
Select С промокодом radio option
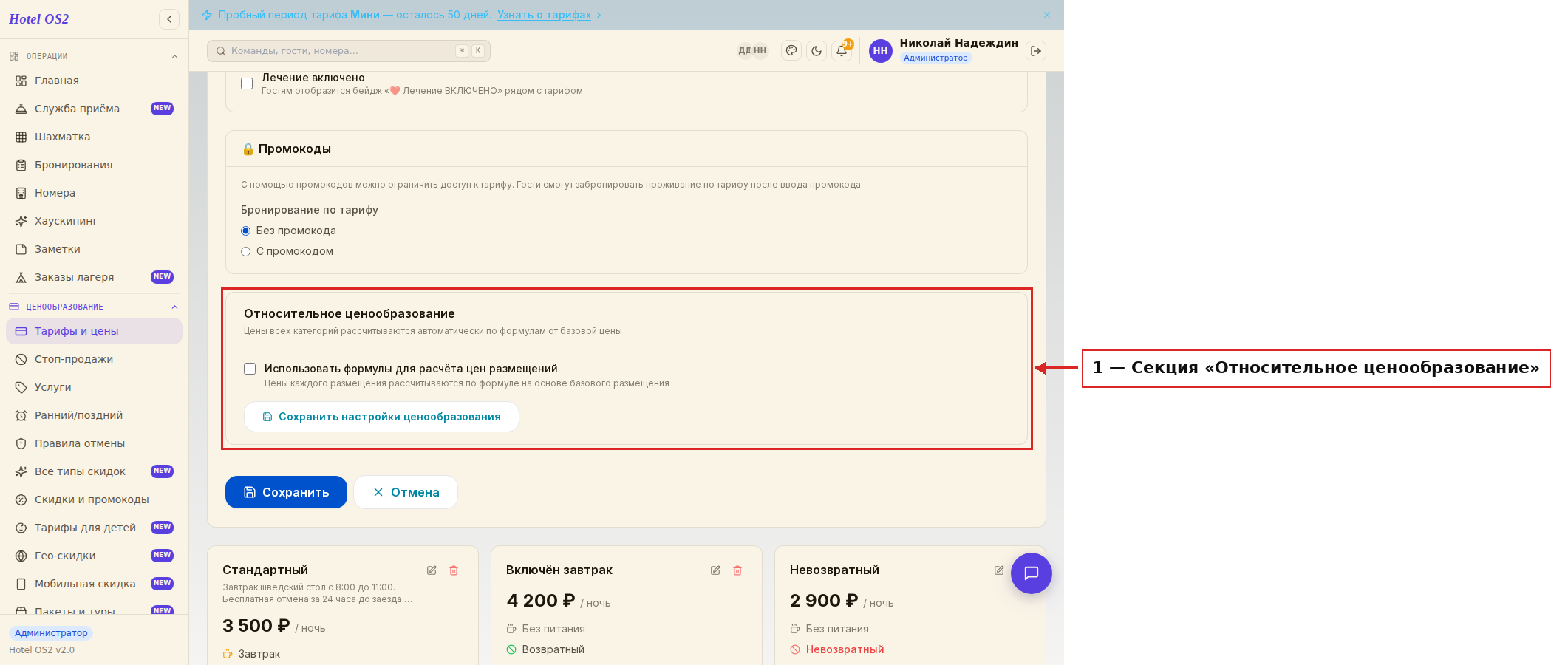coord(246,251)
